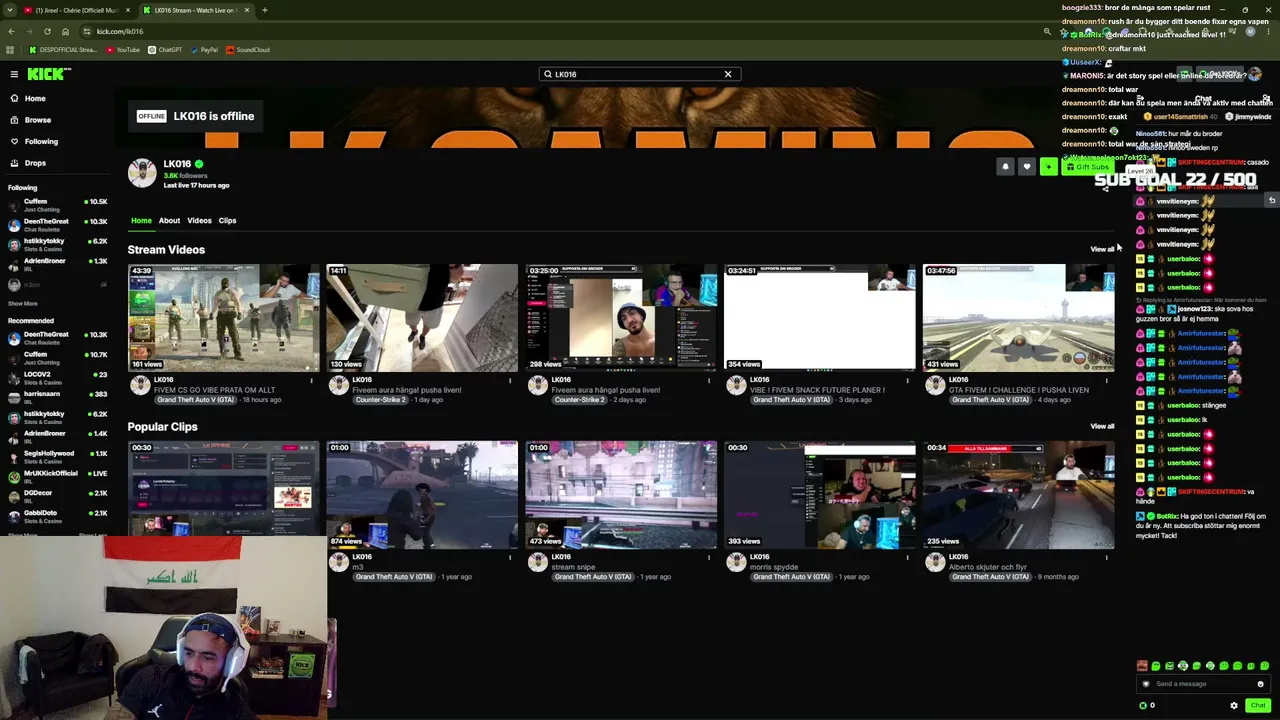This screenshot has height=720, width=1280.
Task: Open the 03:47:56 GTA FiveM Challenge video
Action: [1018, 318]
